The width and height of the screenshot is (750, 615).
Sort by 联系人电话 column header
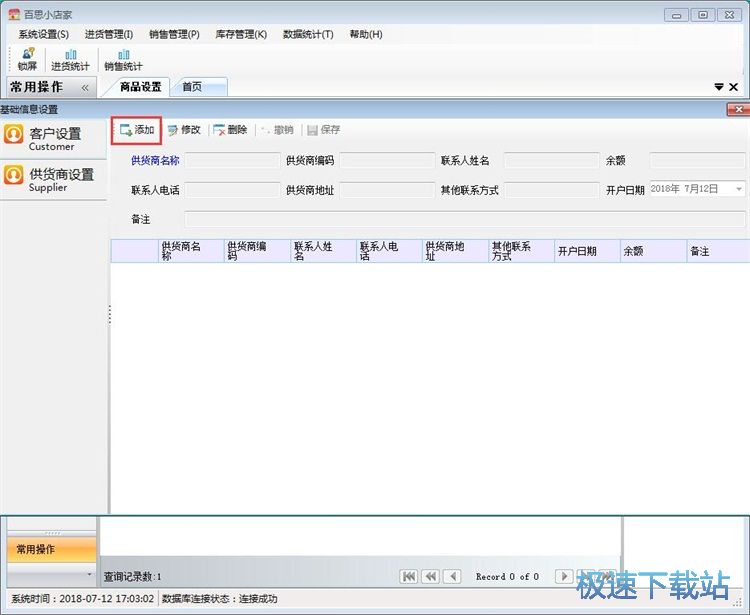[x=389, y=251]
